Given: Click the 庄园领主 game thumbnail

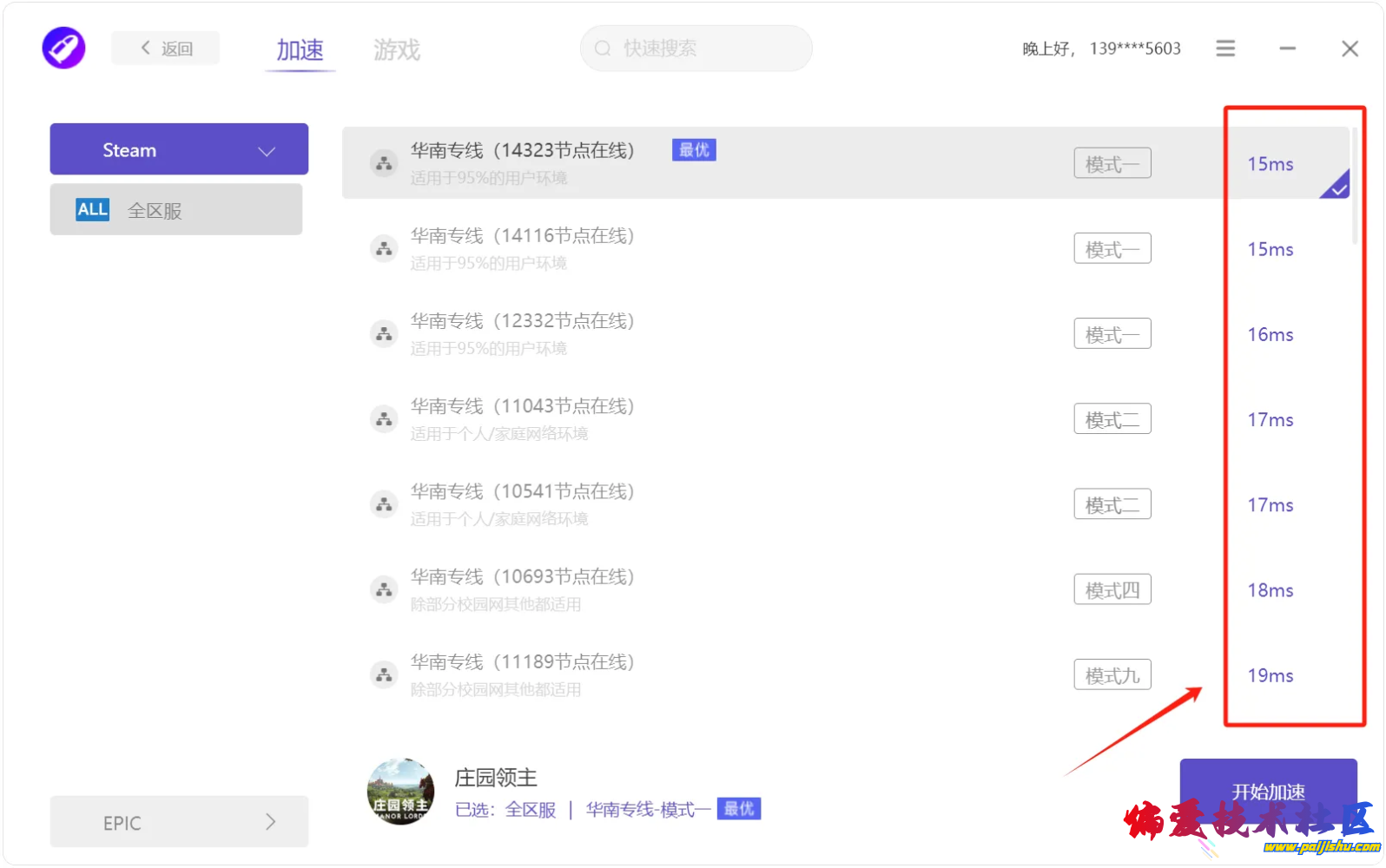Looking at the screenshot, I should pos(400,792).
